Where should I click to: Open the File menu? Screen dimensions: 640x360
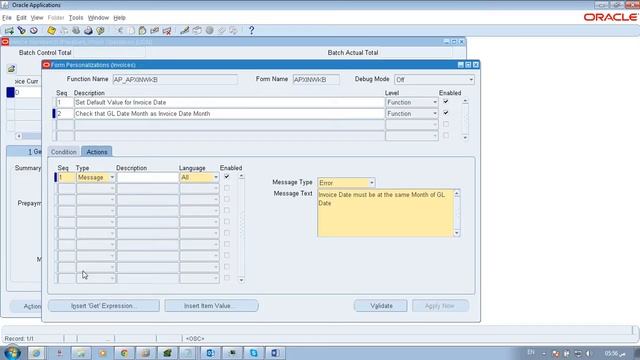(x=7, y=18)
